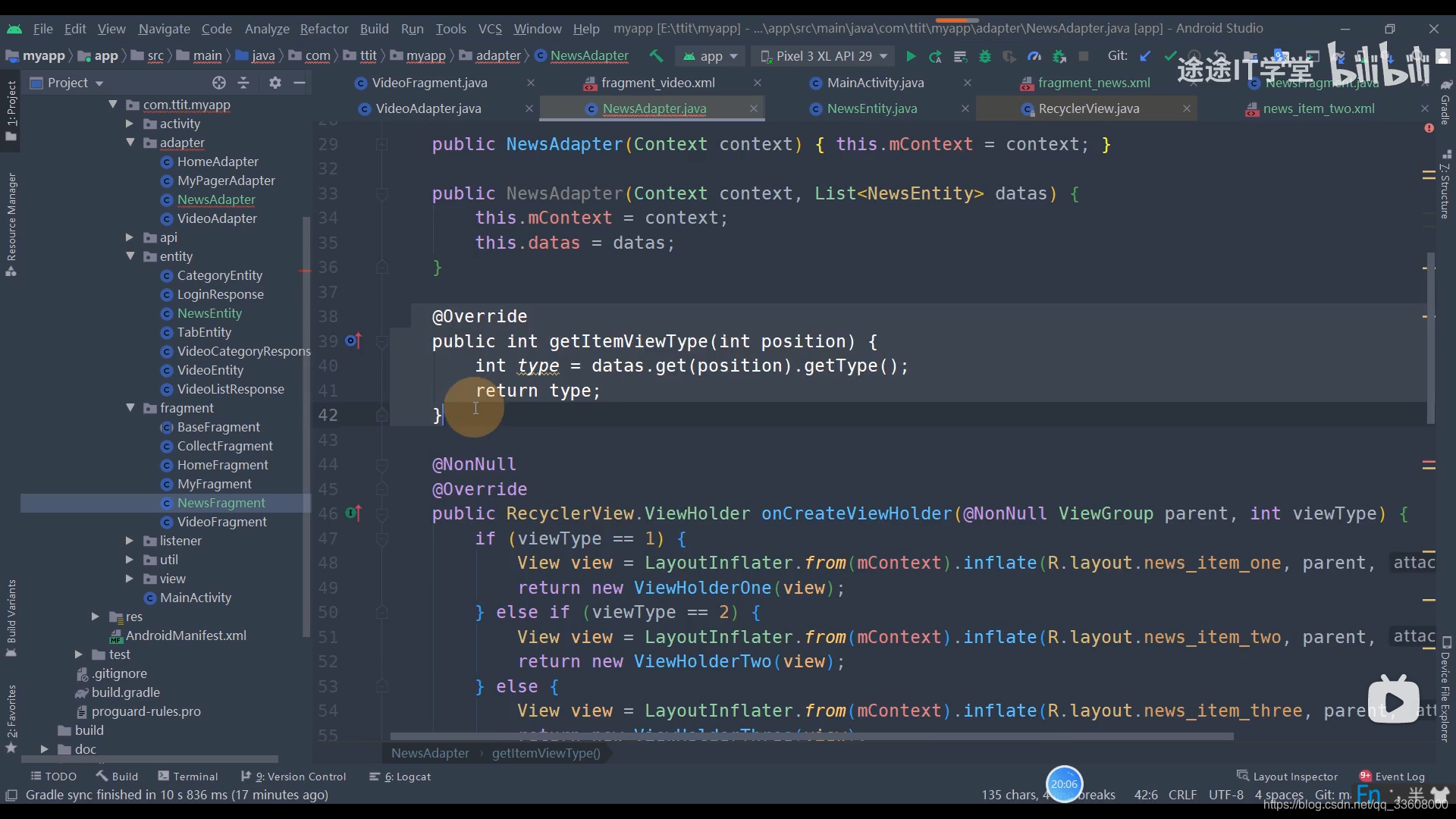Click red error indicator at editor top-right
Viewport: 1456px width, 819px height.
[1429, 128]
